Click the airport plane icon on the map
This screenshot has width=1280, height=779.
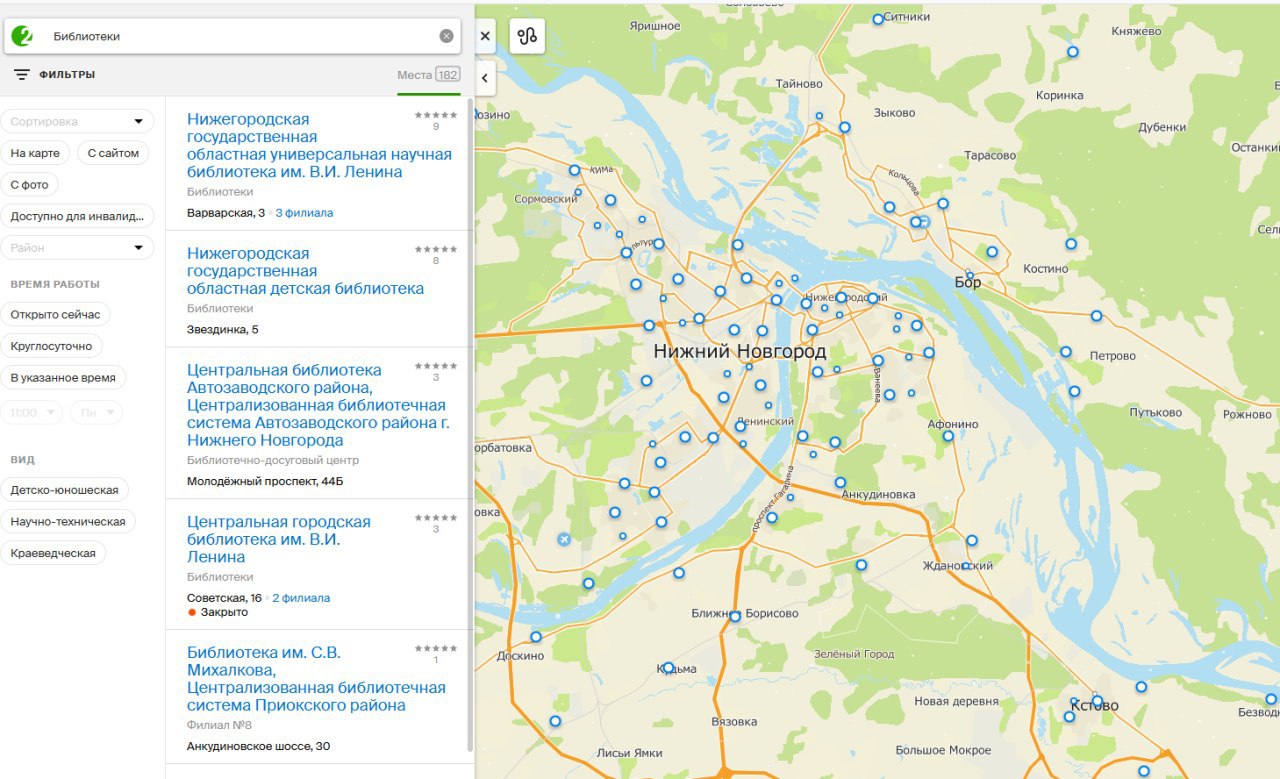565,540
